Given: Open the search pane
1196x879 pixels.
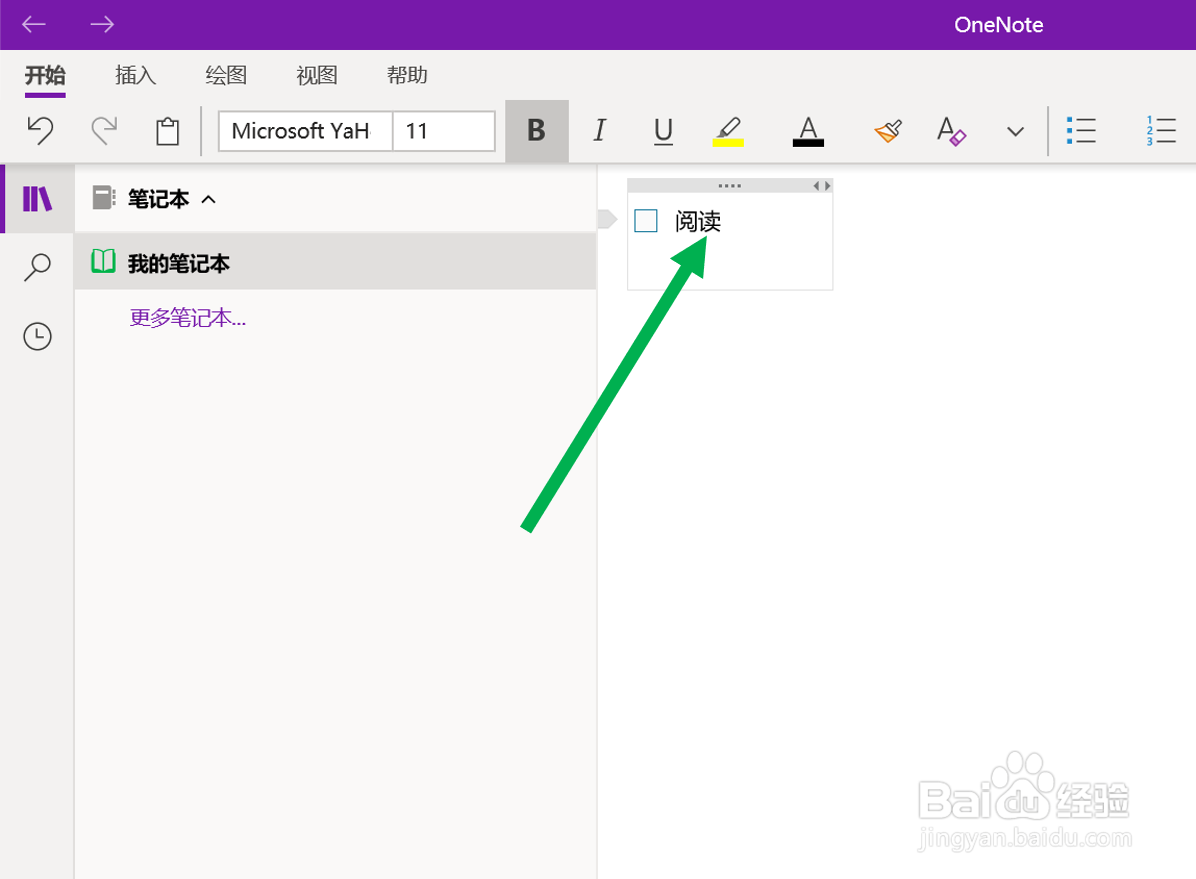Looking at the screenshot, I should coord(37,268).
